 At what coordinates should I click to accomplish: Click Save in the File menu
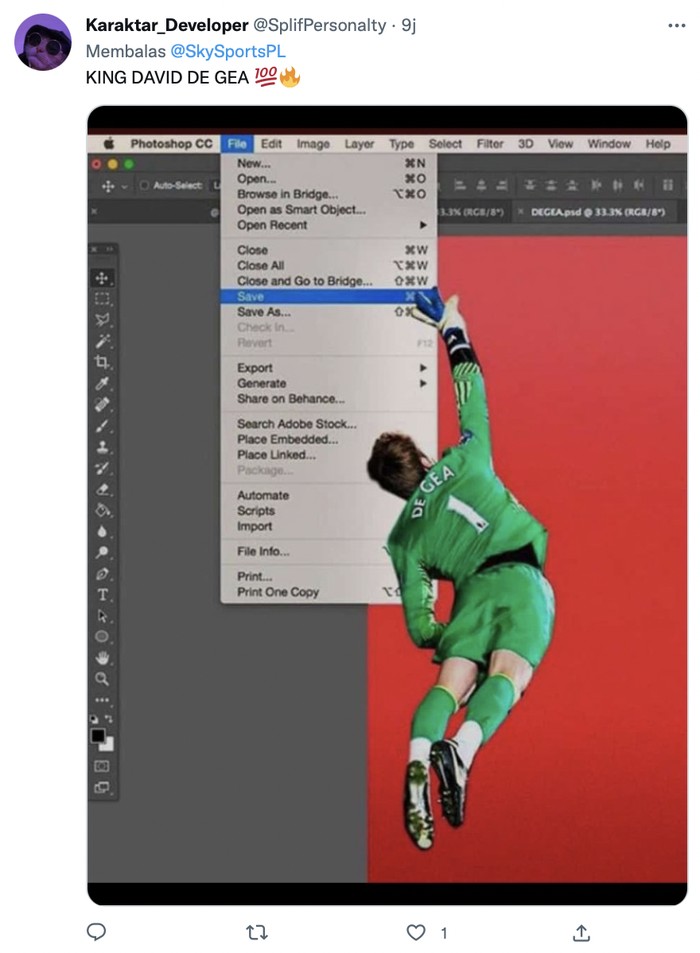[251, 297]
